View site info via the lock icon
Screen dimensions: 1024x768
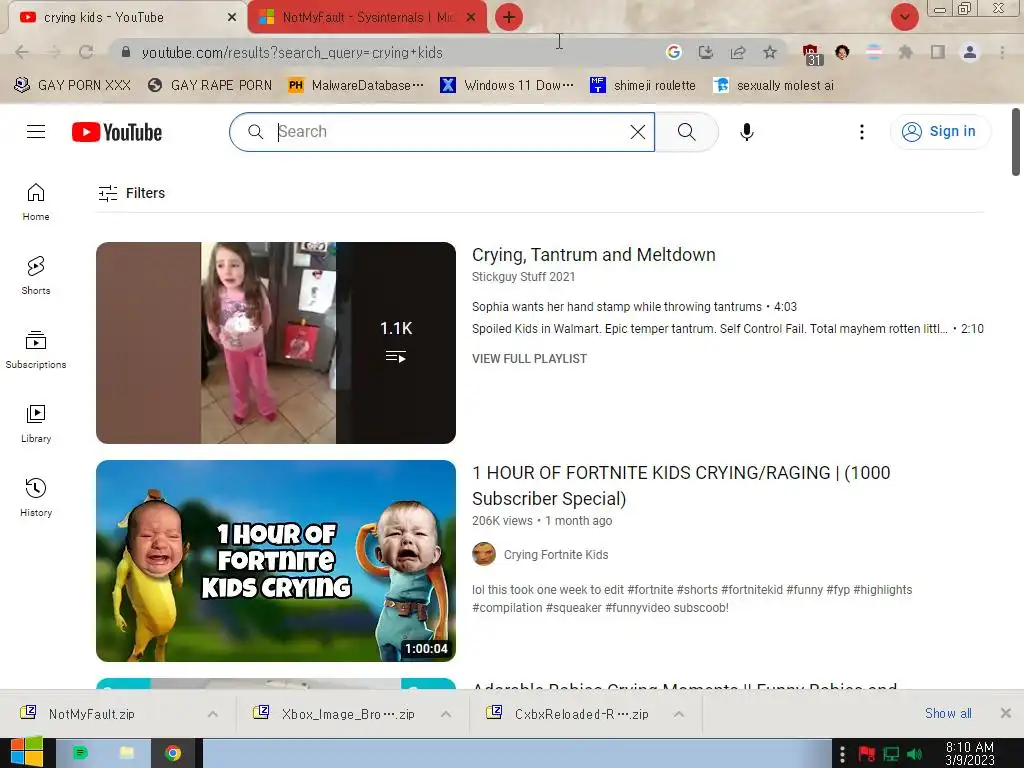pyautogui.click(x=126, y=52)
